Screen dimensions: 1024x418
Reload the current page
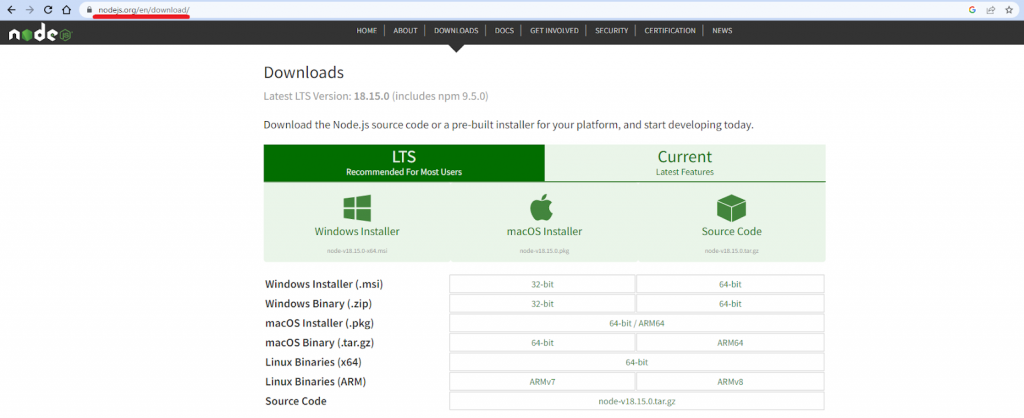click(47, 9)
